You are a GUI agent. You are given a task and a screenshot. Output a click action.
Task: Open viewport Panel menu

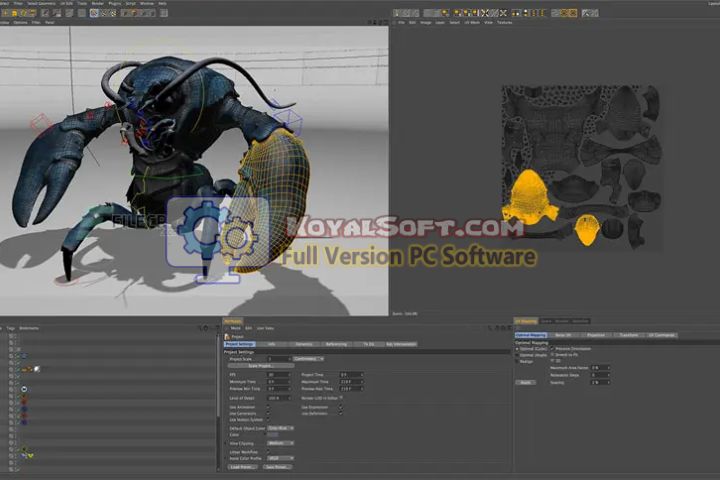[49, 22]
